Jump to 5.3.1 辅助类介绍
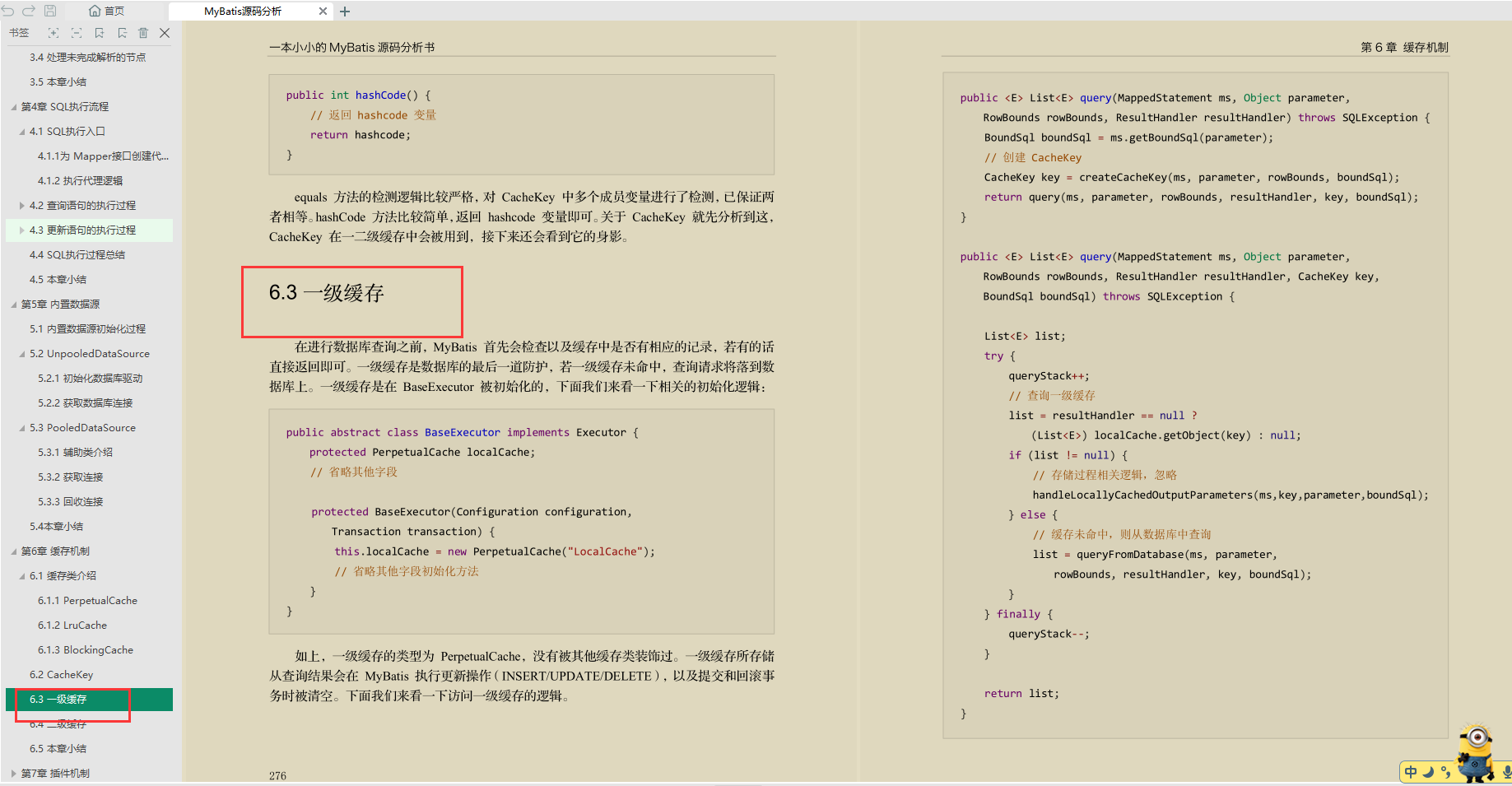1512x786 pixels. click(x=75, y=453)
